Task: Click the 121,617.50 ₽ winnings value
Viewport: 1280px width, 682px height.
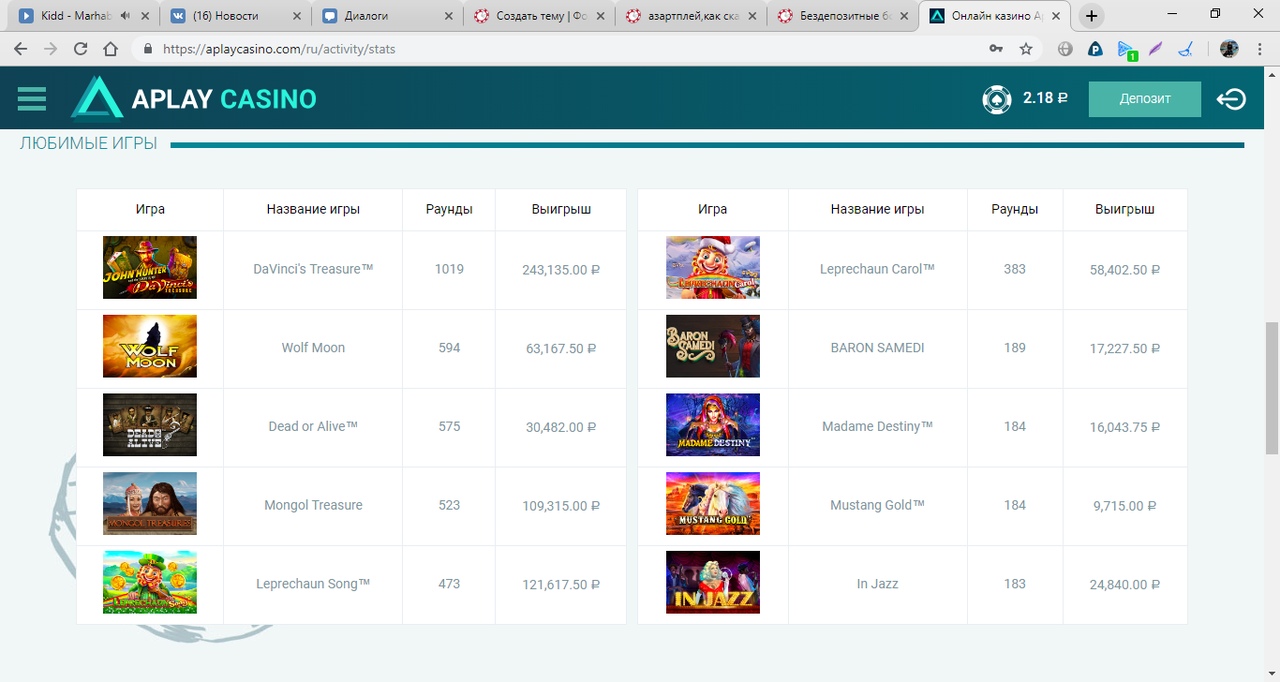Action: (x=561, y=585)
